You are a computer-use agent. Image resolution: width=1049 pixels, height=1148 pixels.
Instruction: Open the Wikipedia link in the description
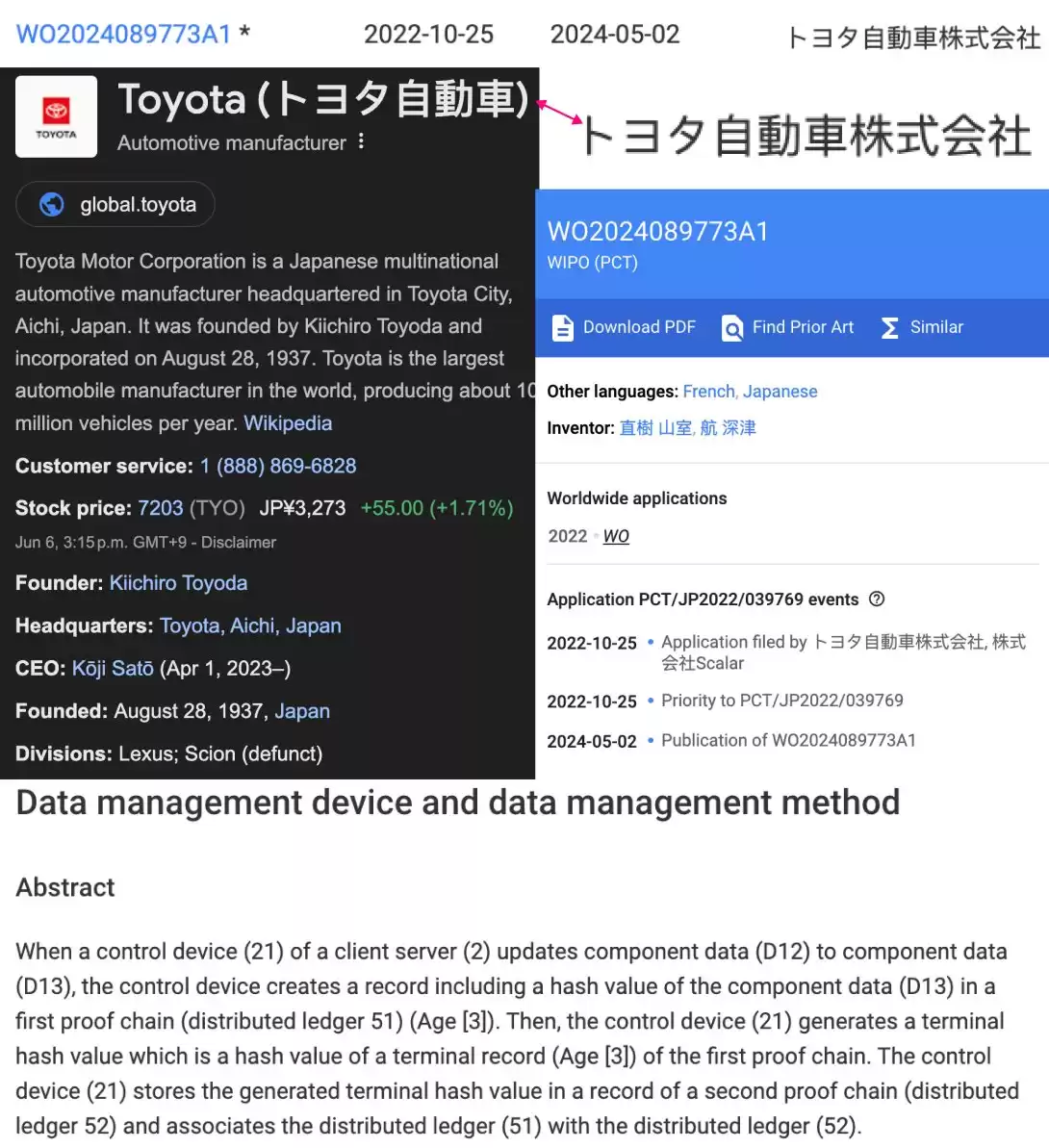tap(288, 423)
